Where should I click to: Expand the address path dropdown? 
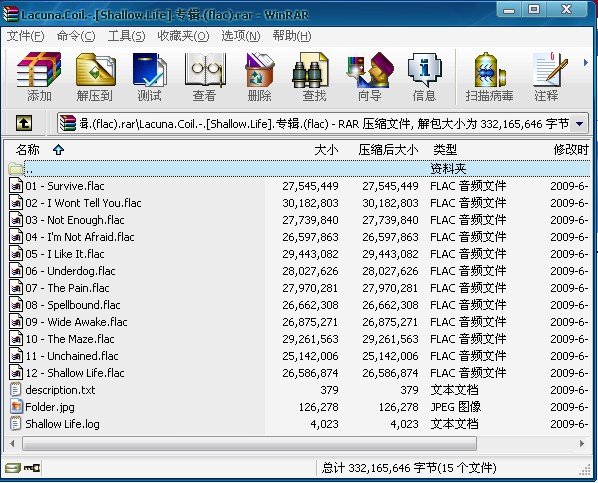tap(580, 124)
